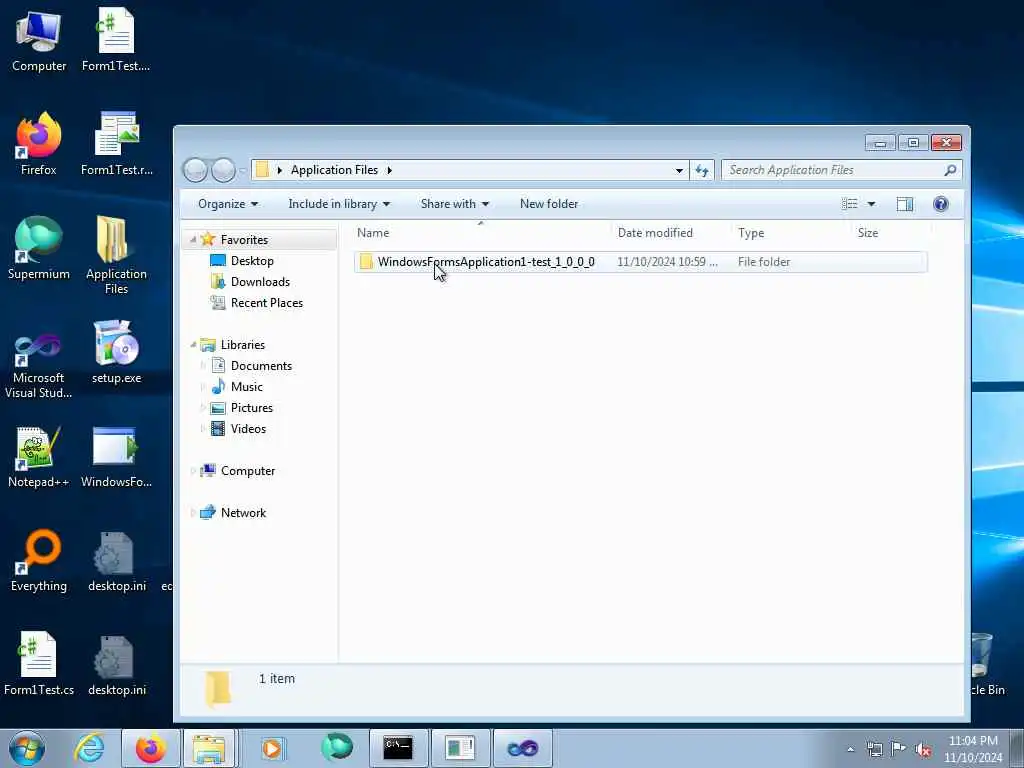
Task: Open the Include in library menu
Action: point(339,204)
